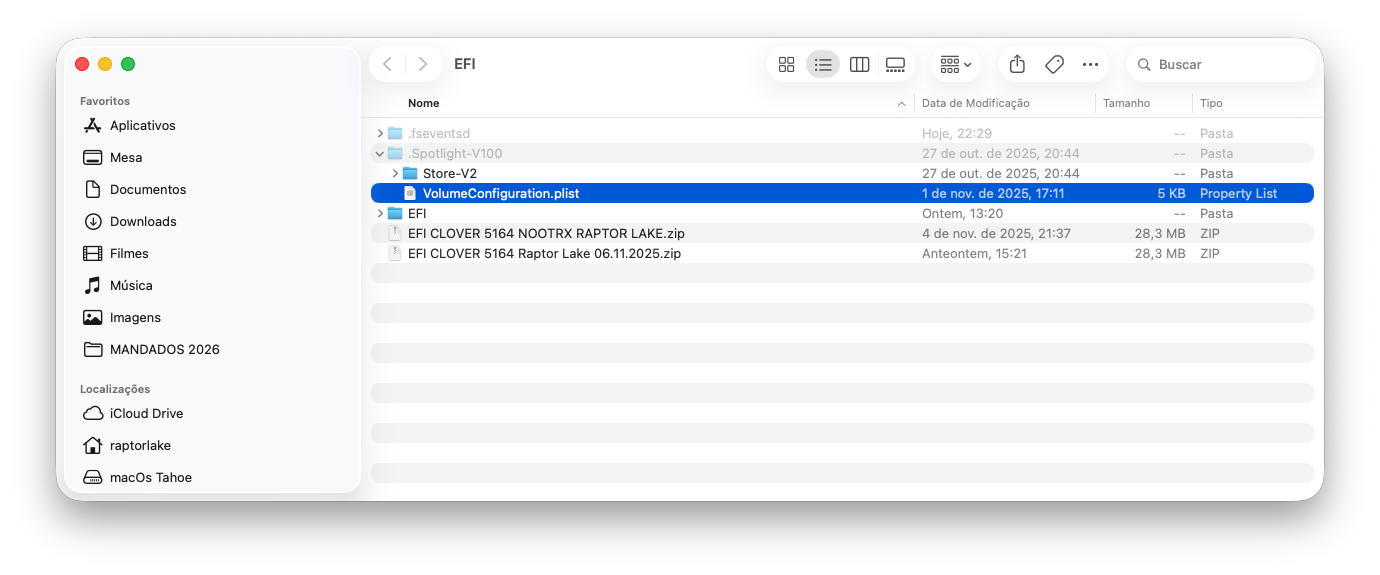Sort by Data de Modificação column
This screenshot has width=1380, height=575.
(975, 103)
